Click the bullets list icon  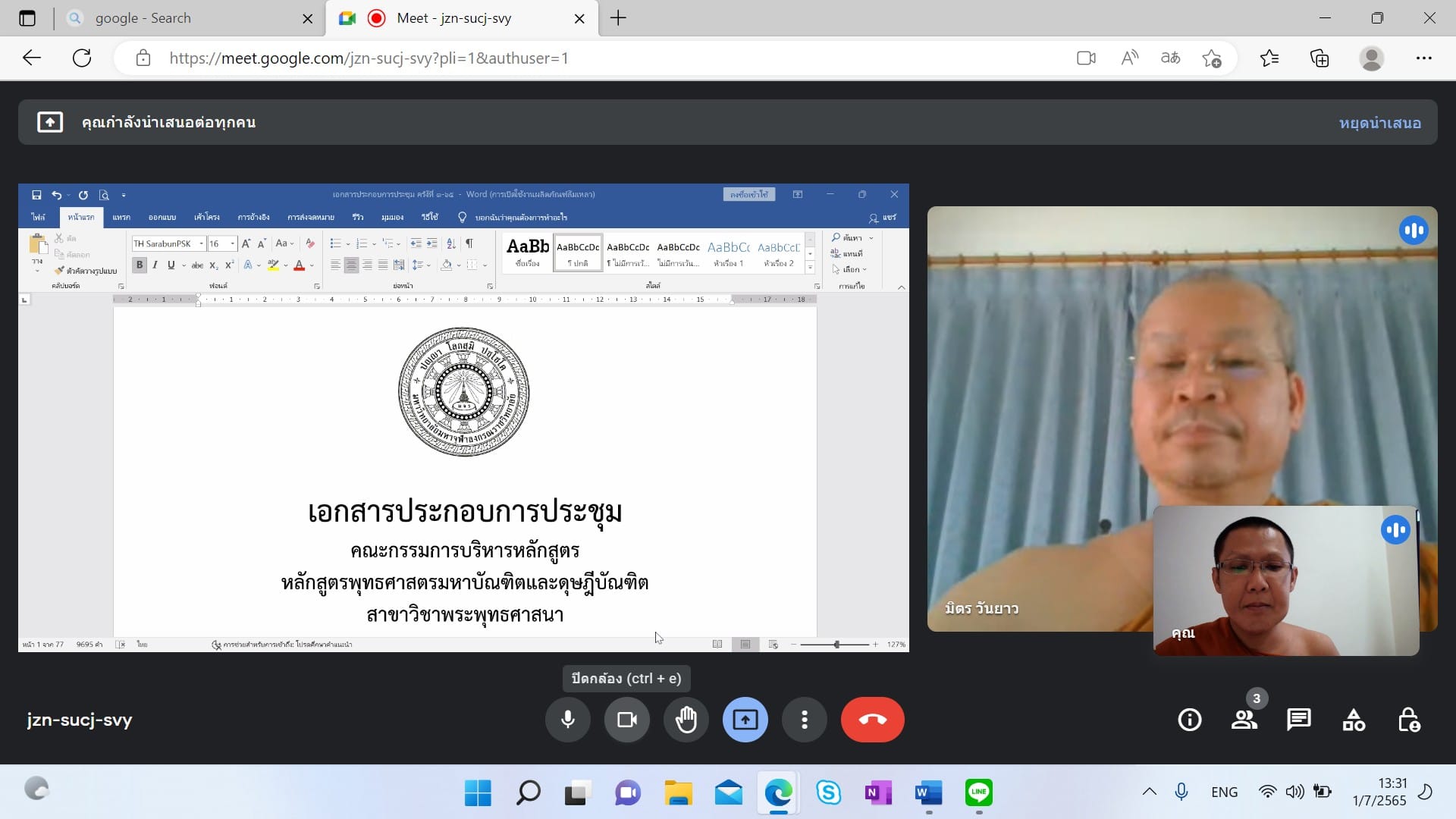click(335, 243)
